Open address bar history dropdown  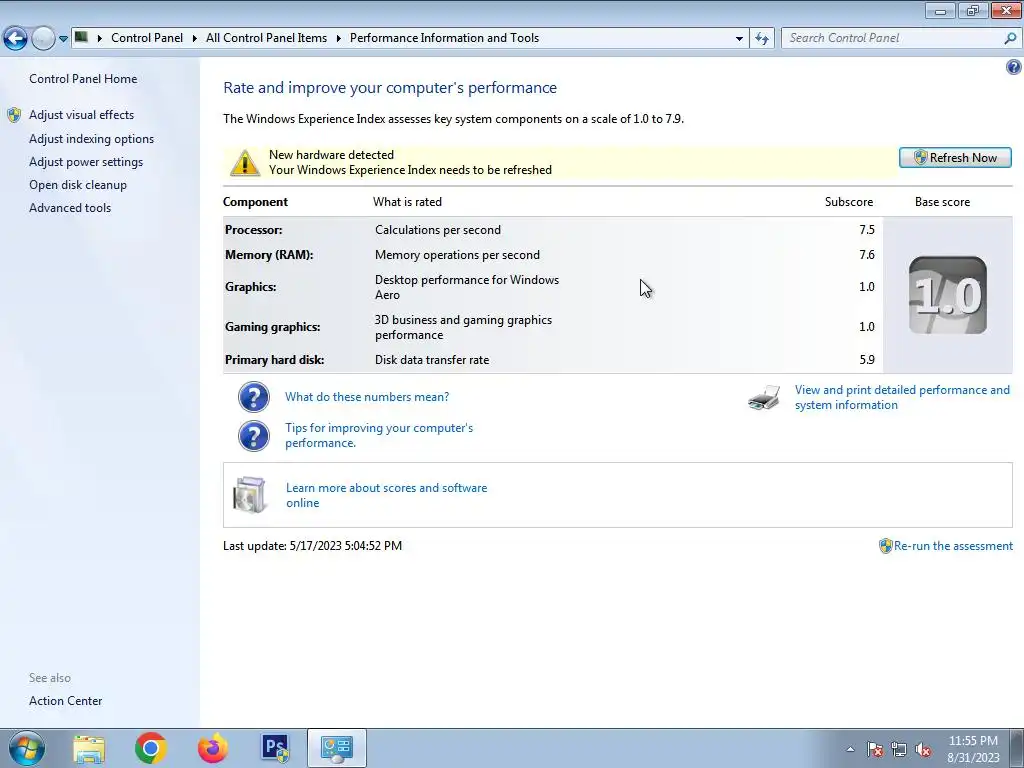point(739,39)
